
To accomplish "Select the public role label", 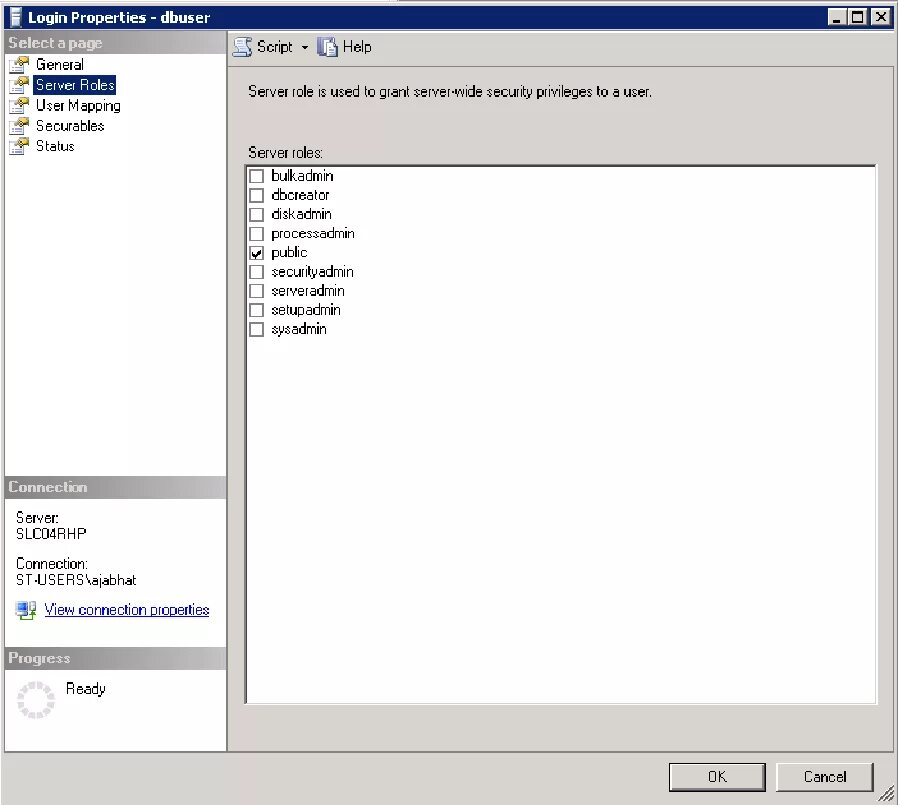I will click(289, 252).
